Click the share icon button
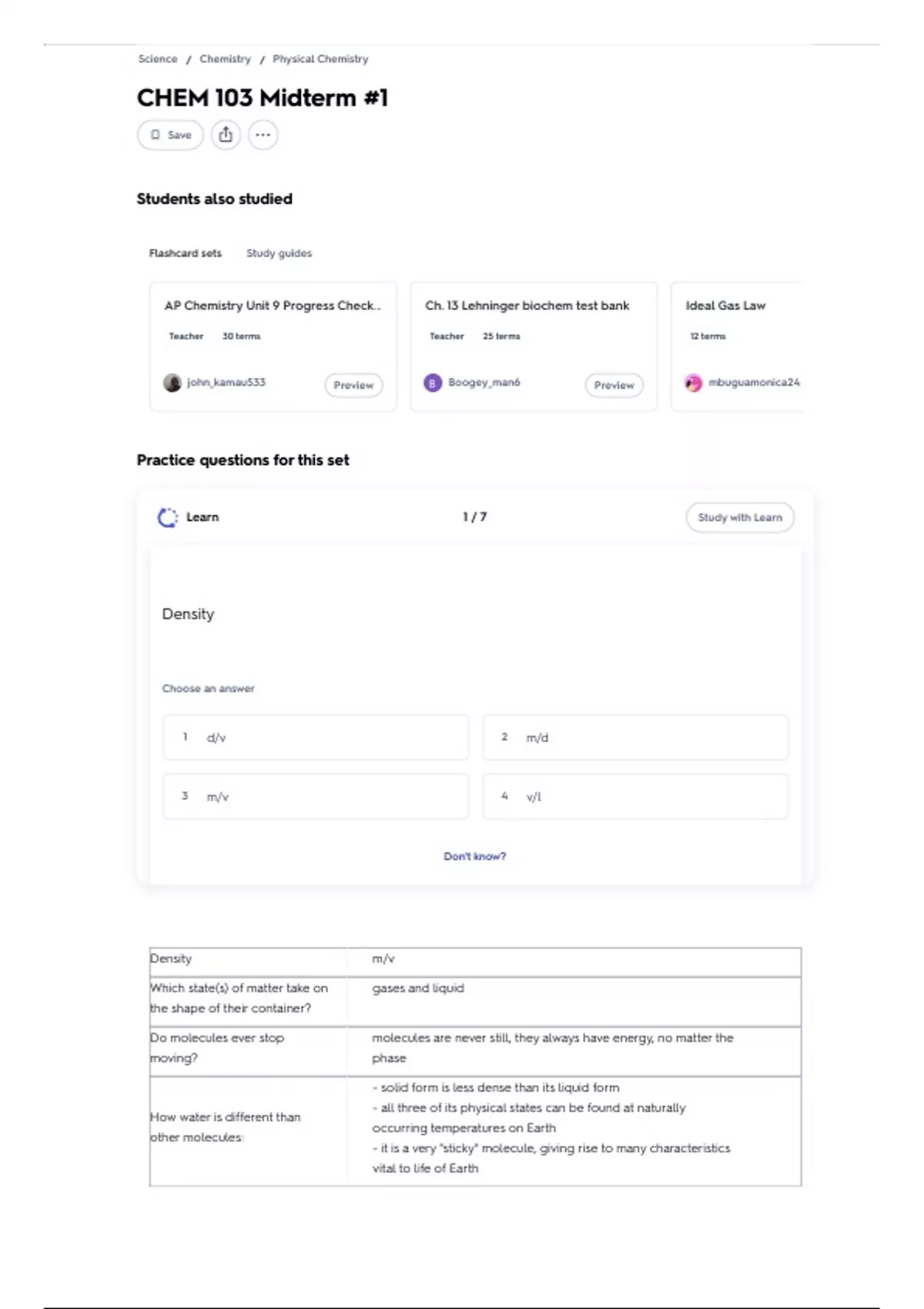 [226, 135]
